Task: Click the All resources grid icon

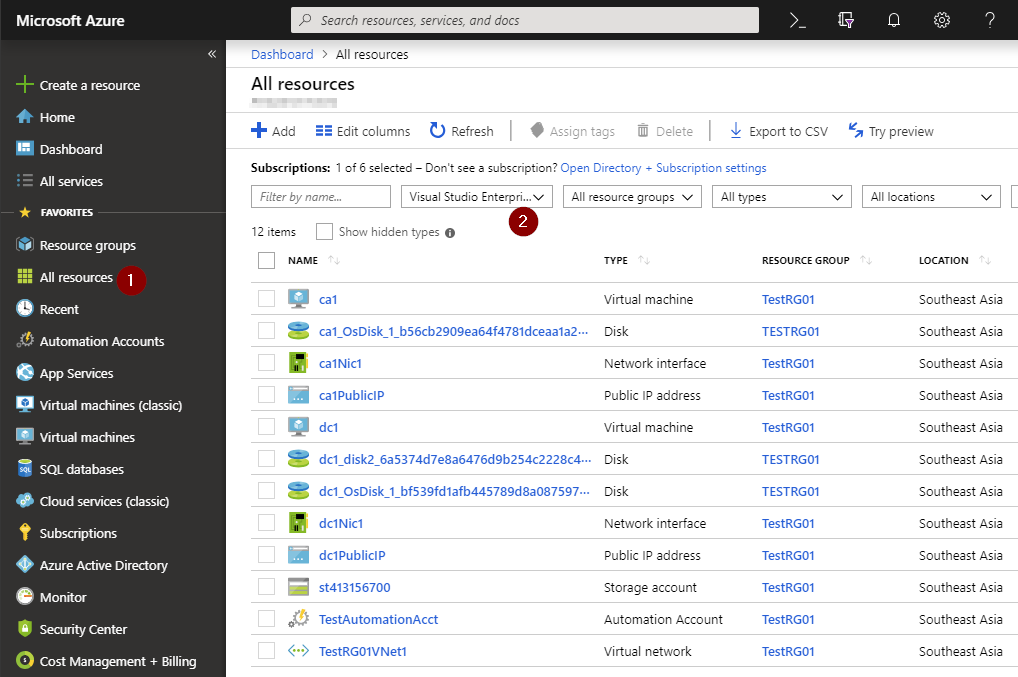Action: point(25,277)
